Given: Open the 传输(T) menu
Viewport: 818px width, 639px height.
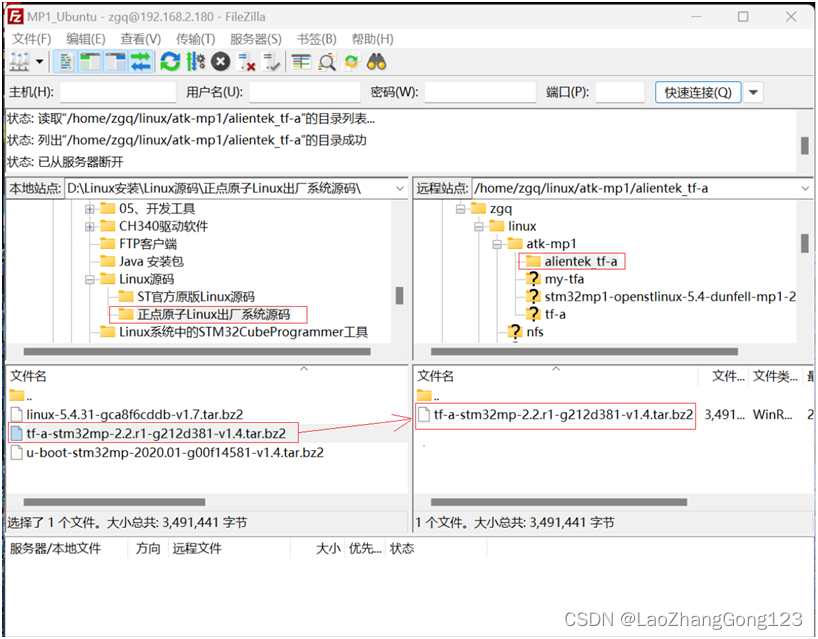Looking at the screenshot, I should [194, 38].
